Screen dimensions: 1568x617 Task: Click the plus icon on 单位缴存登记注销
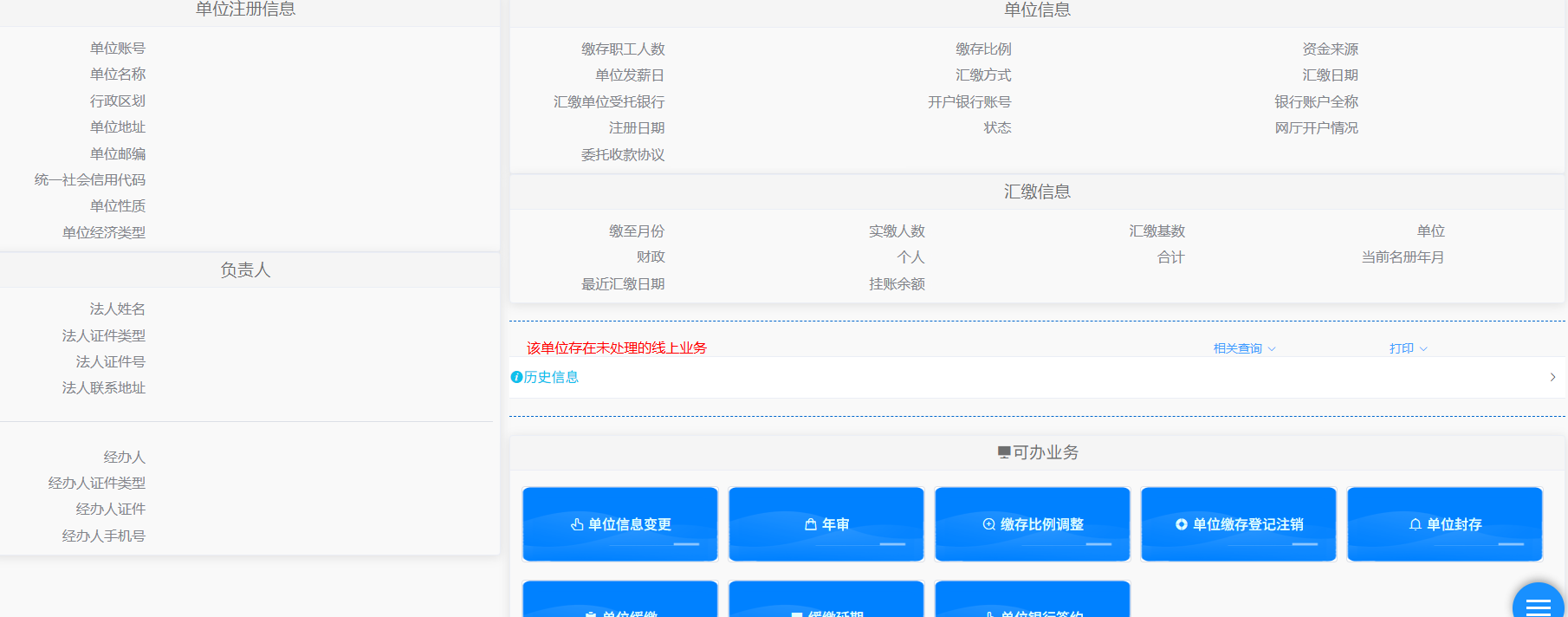(1181, 524)
